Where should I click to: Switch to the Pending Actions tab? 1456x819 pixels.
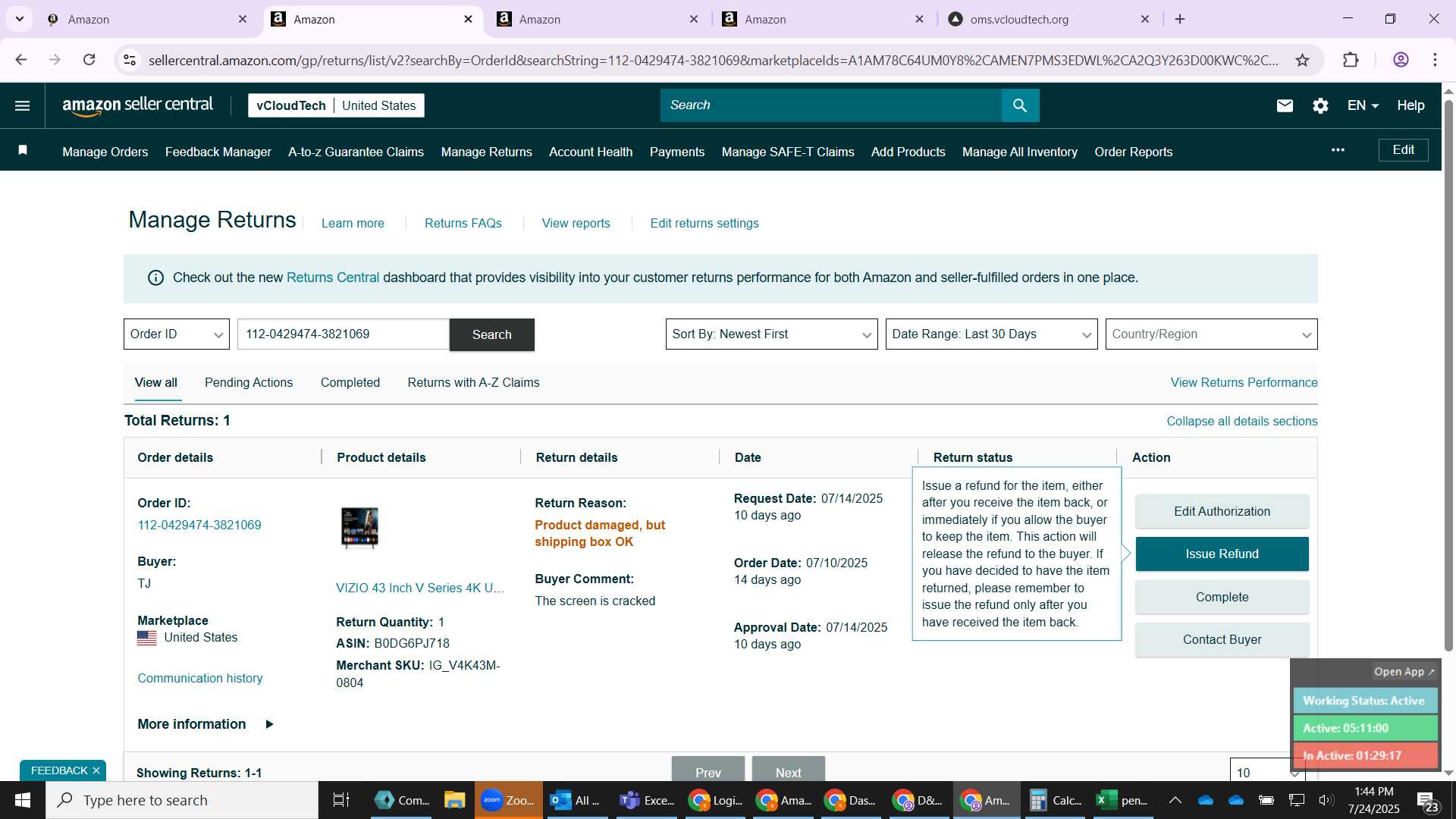click(249, 383)
